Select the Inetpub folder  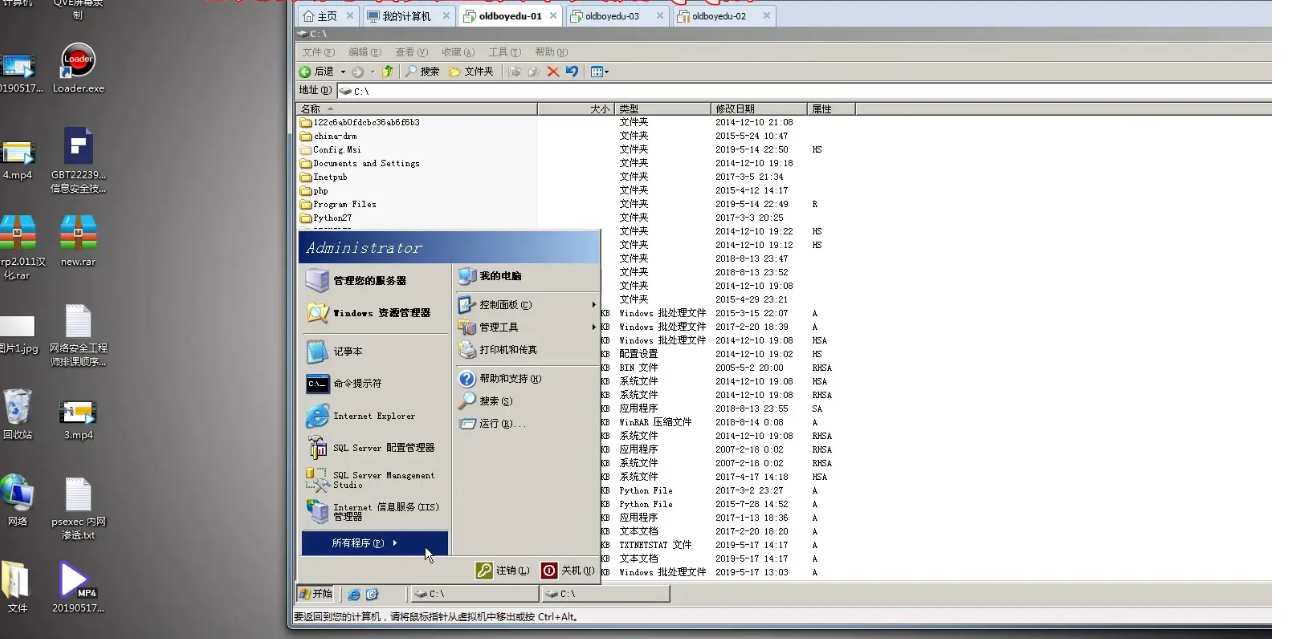click(324, 177)
